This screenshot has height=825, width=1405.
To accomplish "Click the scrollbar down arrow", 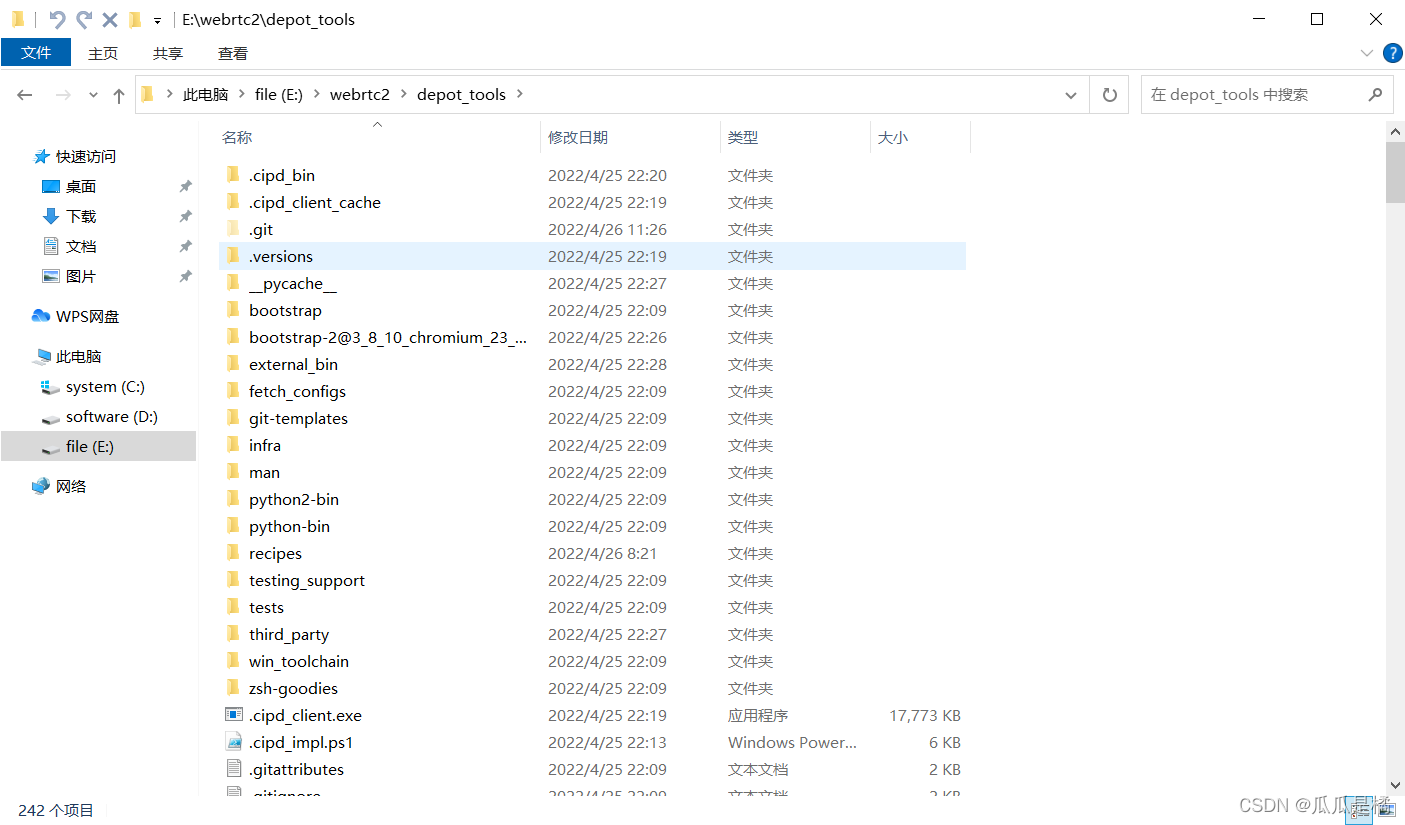I will (x=1395, y=786).
